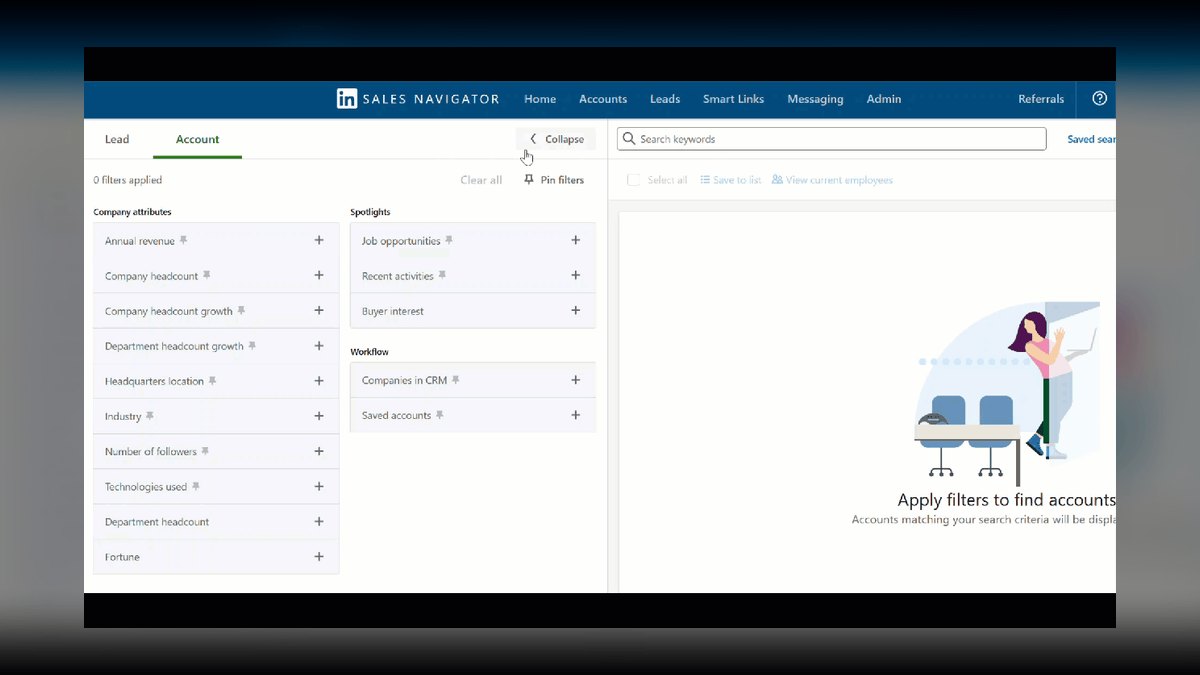
Task: Expand Industry filter with plus
Action: [x=319, y=415]
